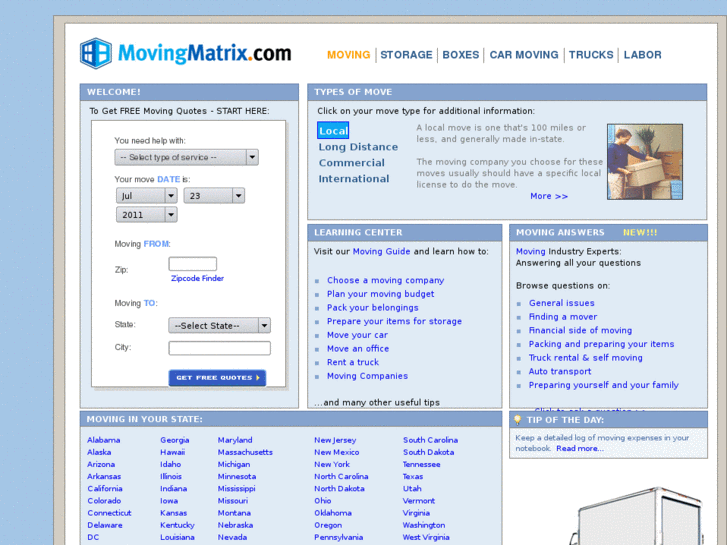Open the Pennsylvania state link
727x545 pixels.
[338, 538]
